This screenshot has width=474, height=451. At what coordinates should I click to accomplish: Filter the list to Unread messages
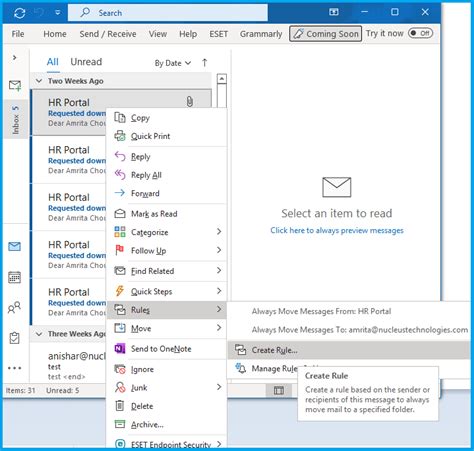pos(86,62)
